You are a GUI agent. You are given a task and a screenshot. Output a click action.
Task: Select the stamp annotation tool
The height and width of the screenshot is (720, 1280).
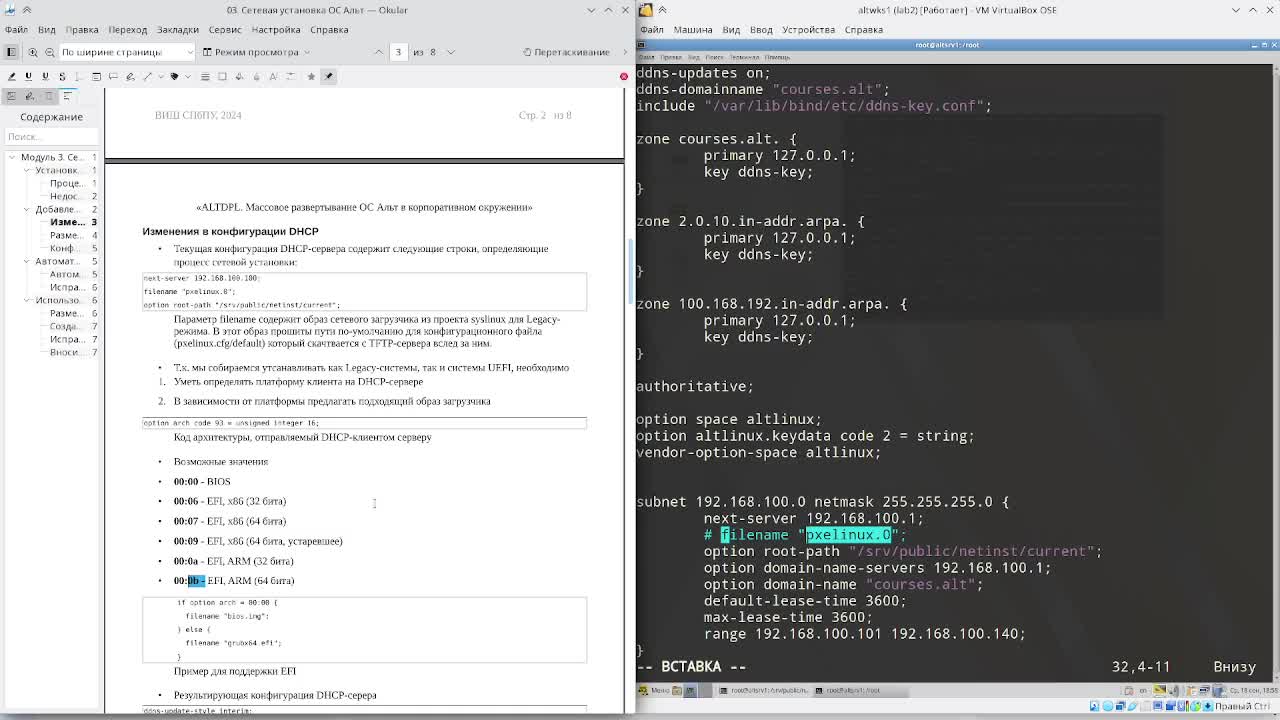coord(174,76)
